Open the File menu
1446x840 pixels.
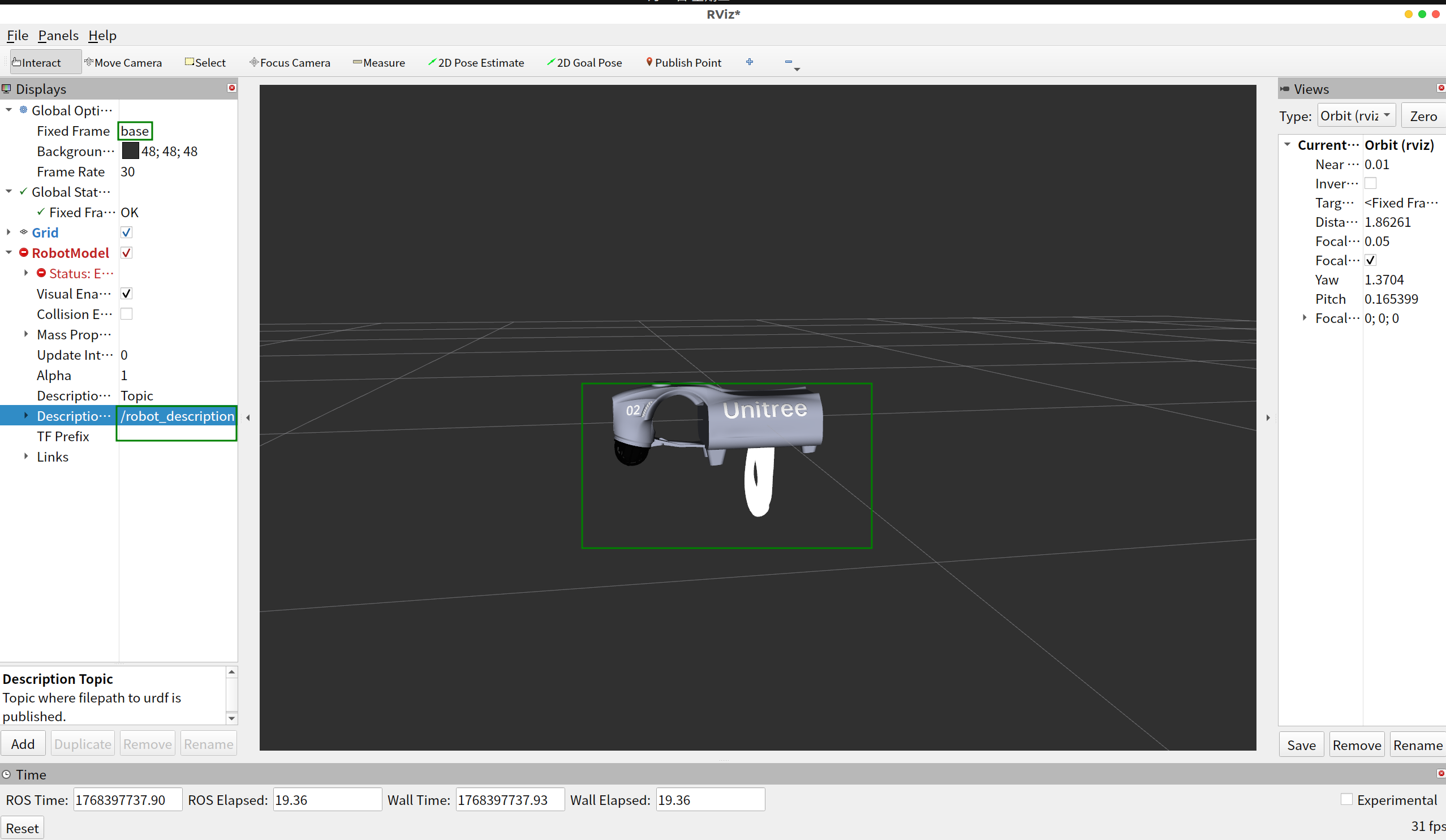17,36
